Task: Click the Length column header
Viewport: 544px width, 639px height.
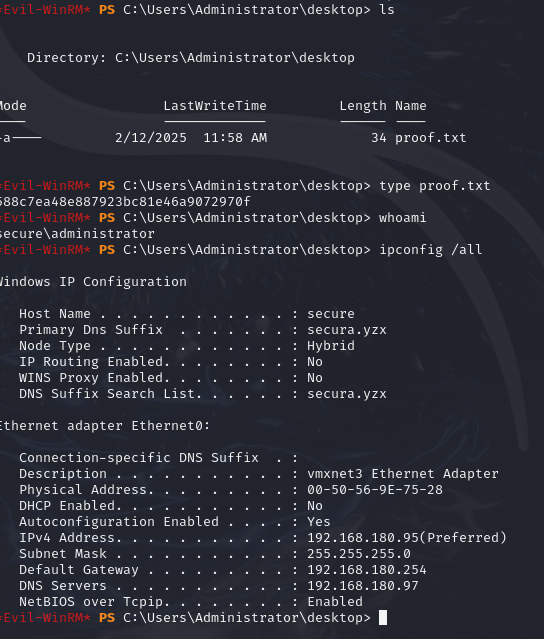Action: point(363,106)
